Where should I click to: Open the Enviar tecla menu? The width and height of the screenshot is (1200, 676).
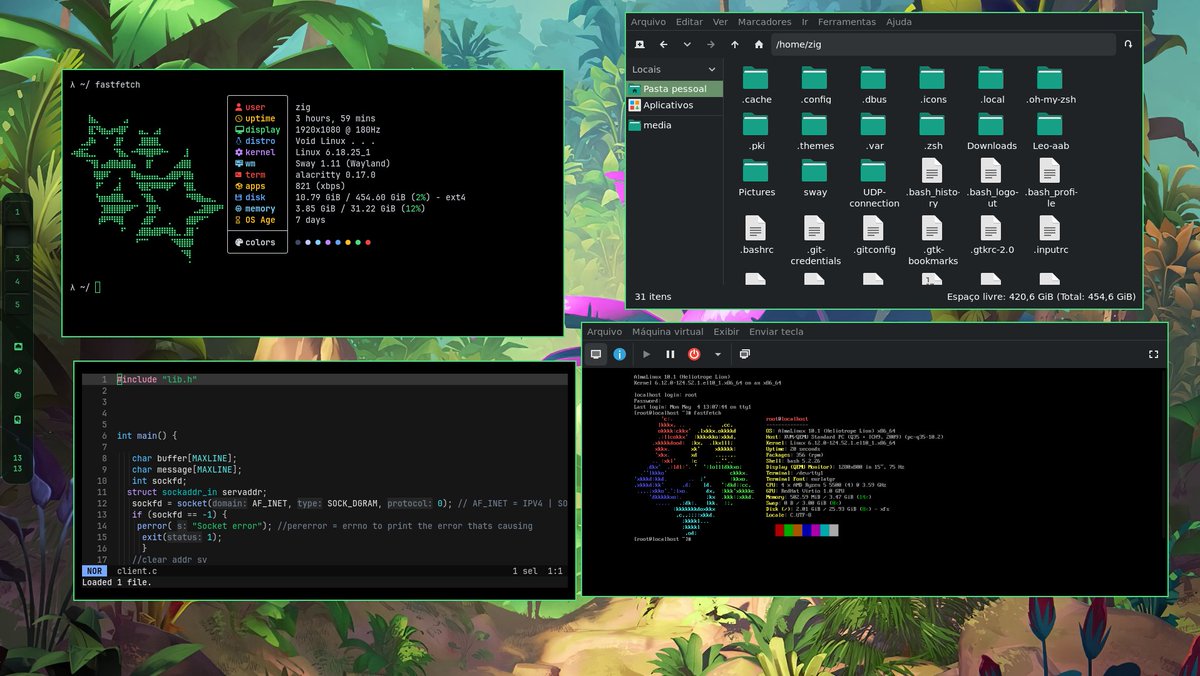coord(776,332)
